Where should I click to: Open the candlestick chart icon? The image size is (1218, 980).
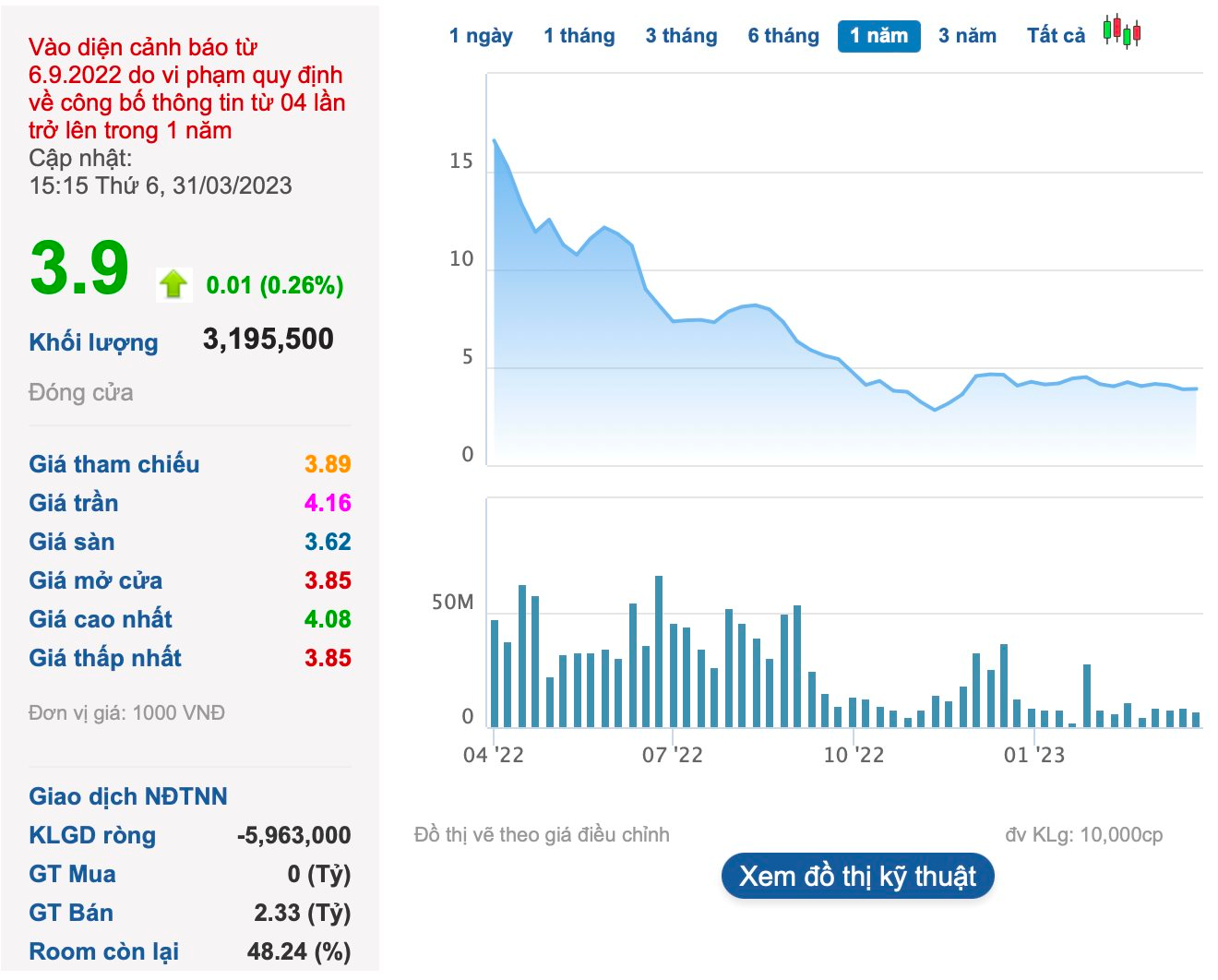pos(1121,32)
